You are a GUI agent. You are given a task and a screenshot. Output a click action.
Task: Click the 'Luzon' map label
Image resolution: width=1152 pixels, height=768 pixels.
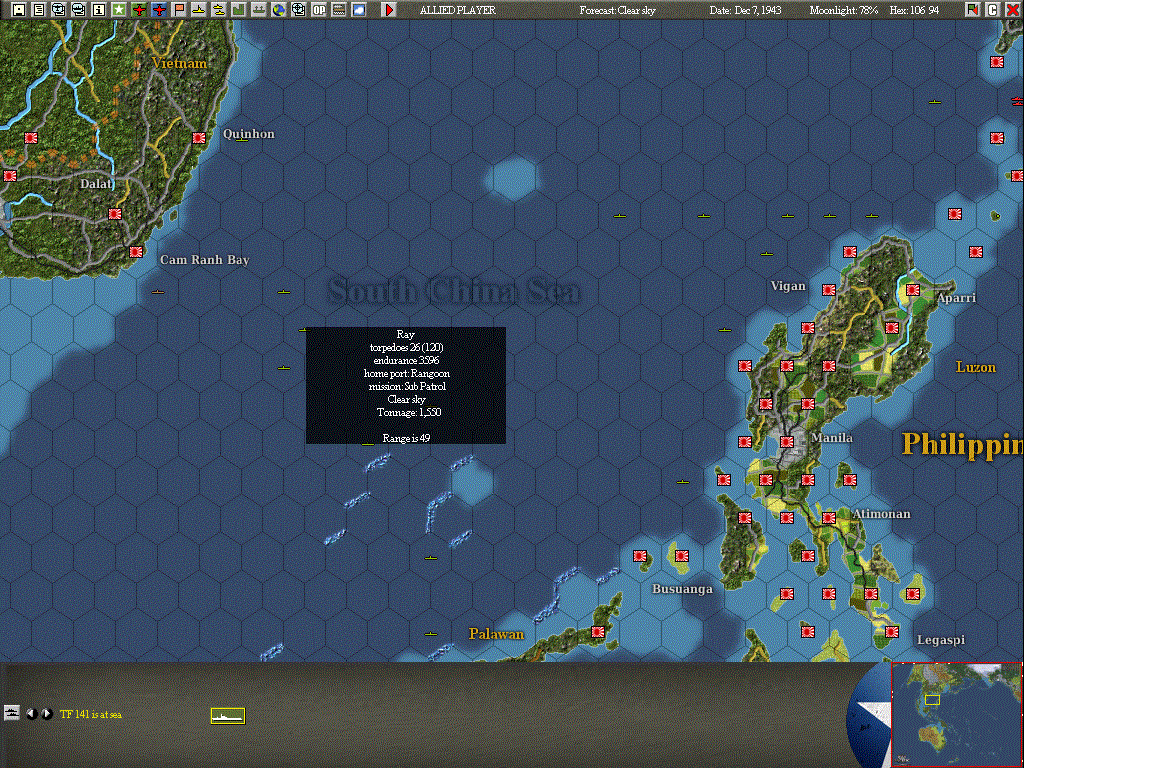pos(976,367)
